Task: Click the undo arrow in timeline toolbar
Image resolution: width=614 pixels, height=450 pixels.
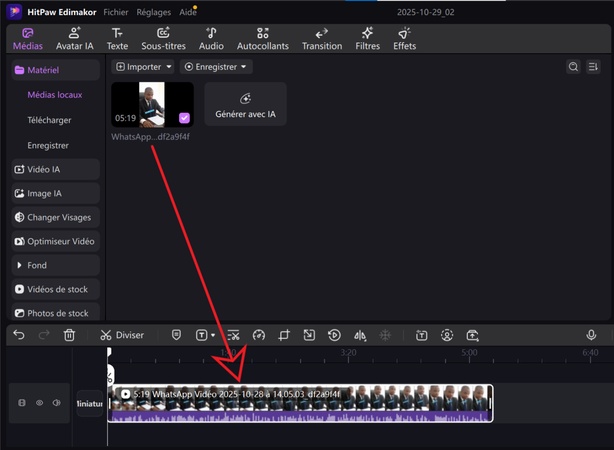Action: coord(19,336)
